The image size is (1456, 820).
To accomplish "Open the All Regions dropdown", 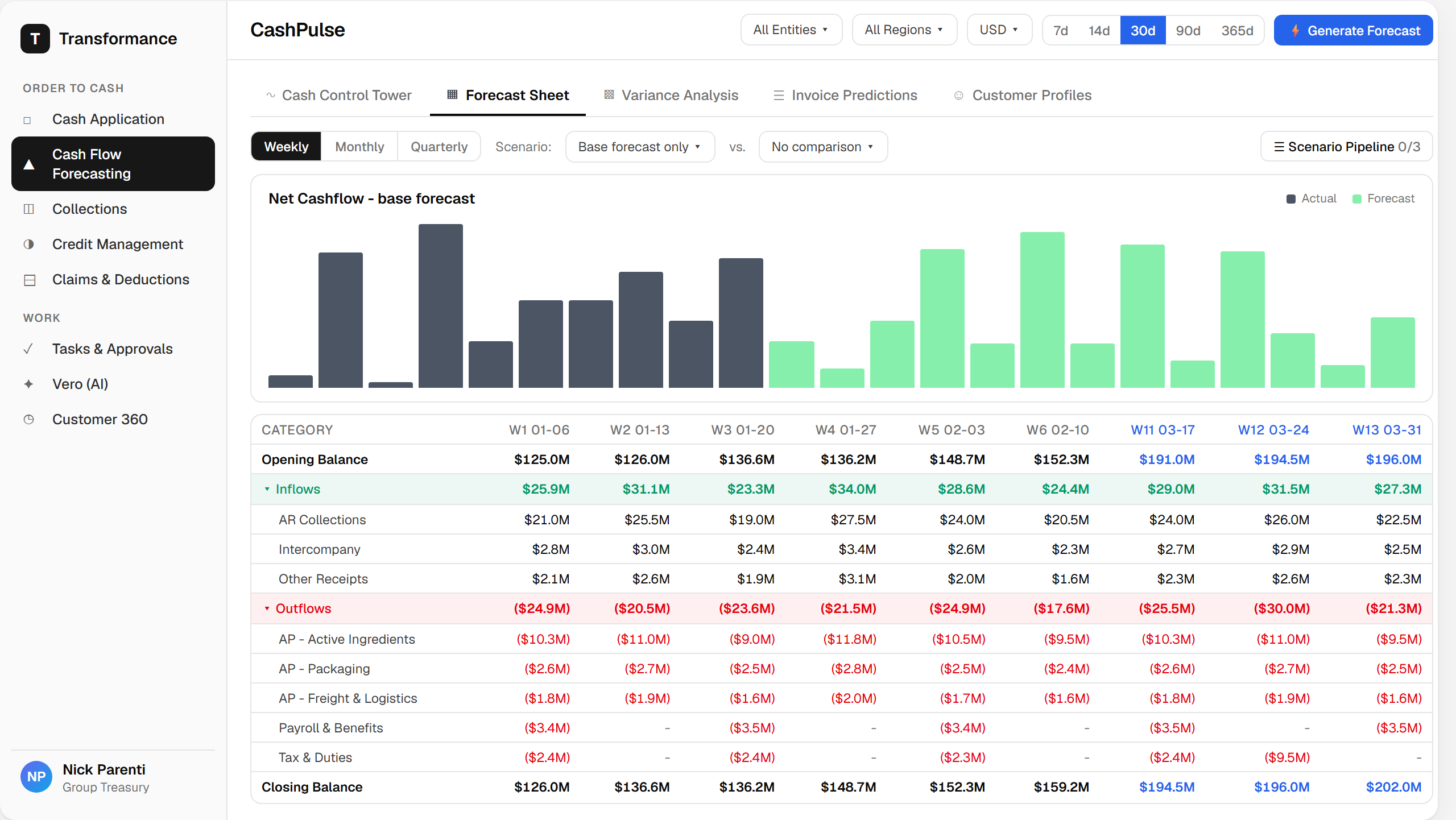I will (904, 30).
